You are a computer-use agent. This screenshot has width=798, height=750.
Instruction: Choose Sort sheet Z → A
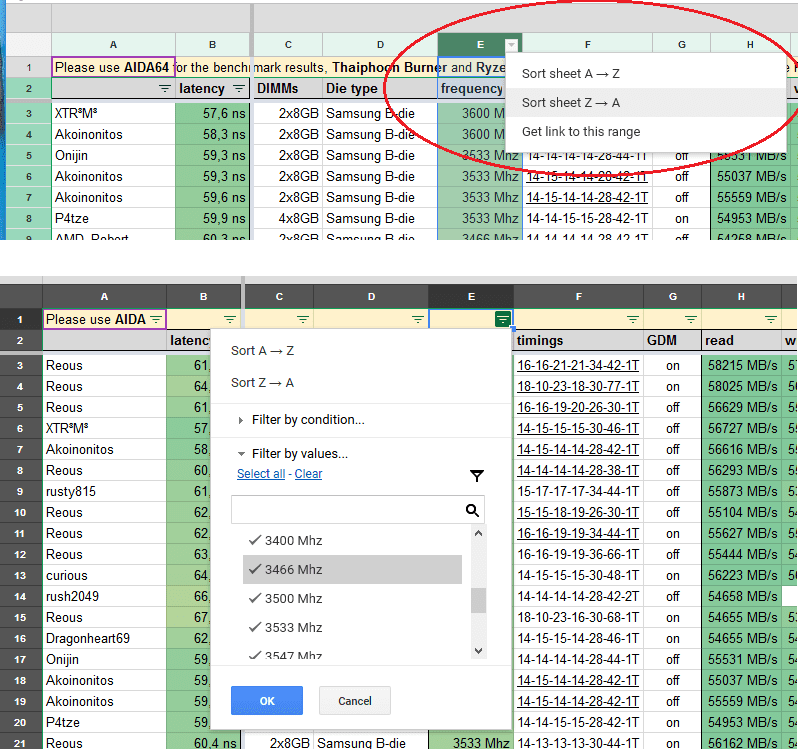tap(646, 103)
